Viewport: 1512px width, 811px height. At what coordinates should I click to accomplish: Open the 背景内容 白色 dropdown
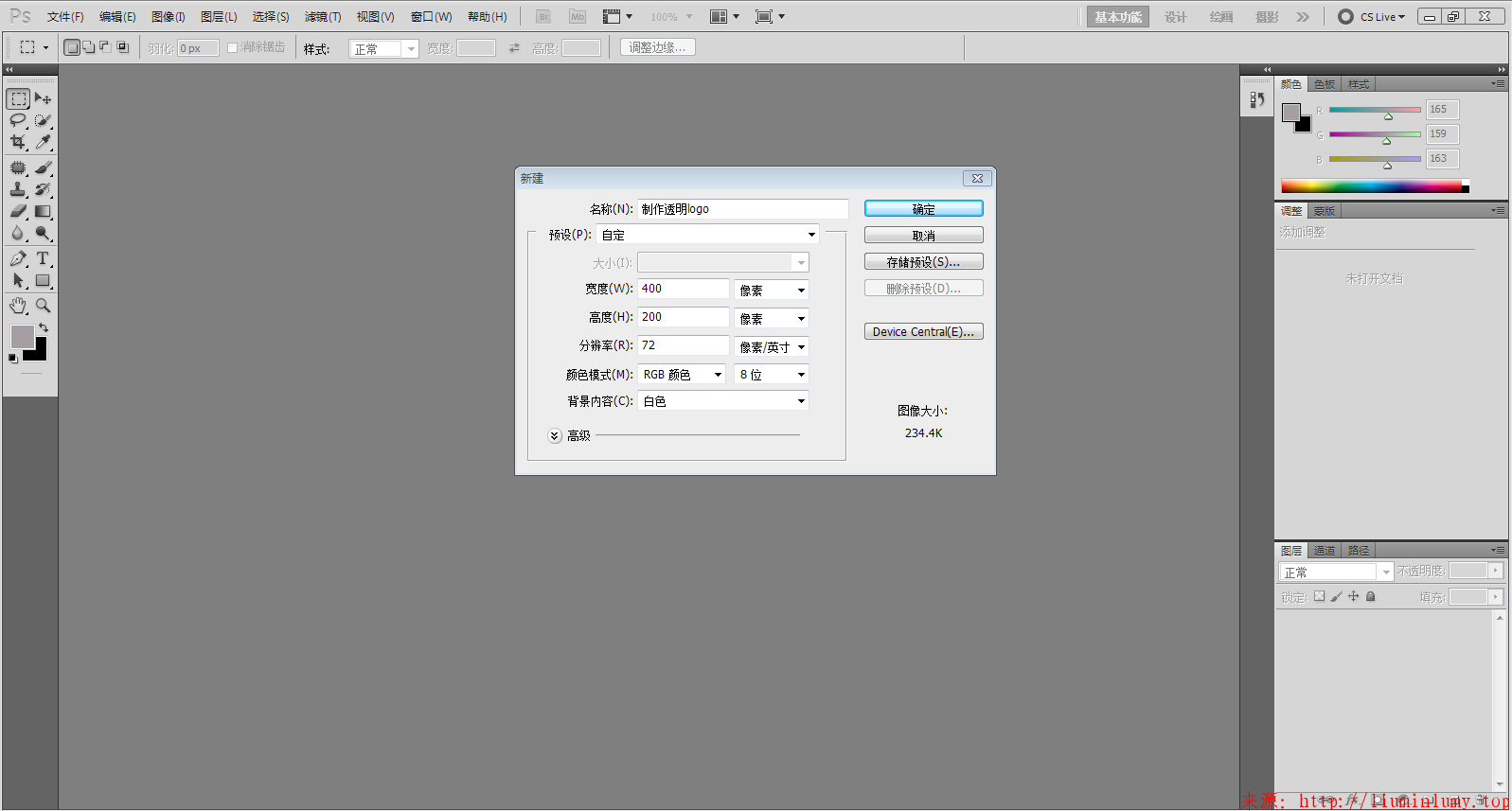click(x=723, y=401)
